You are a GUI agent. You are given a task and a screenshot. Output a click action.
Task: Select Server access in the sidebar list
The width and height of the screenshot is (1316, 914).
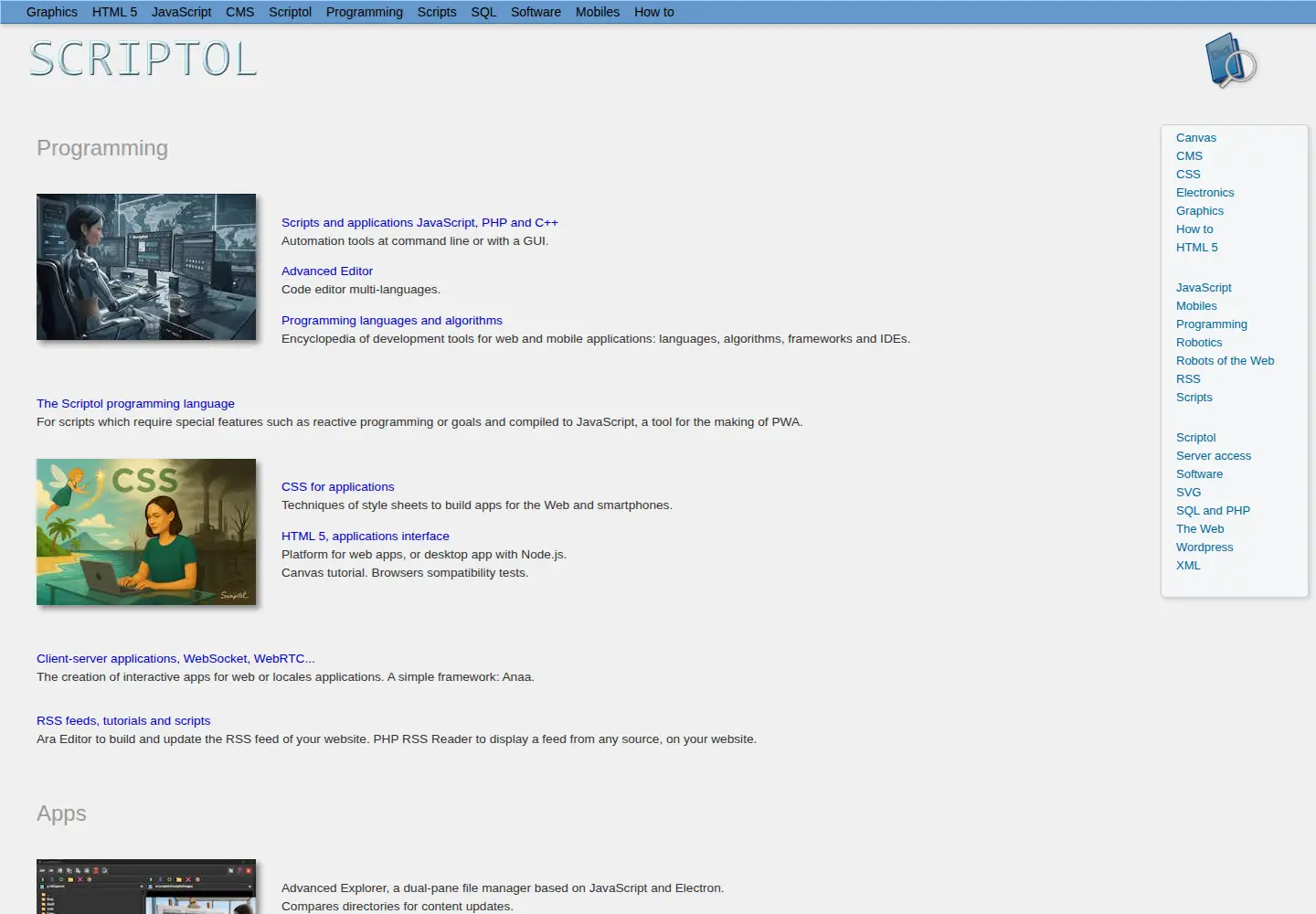(x=1214, y=455)
